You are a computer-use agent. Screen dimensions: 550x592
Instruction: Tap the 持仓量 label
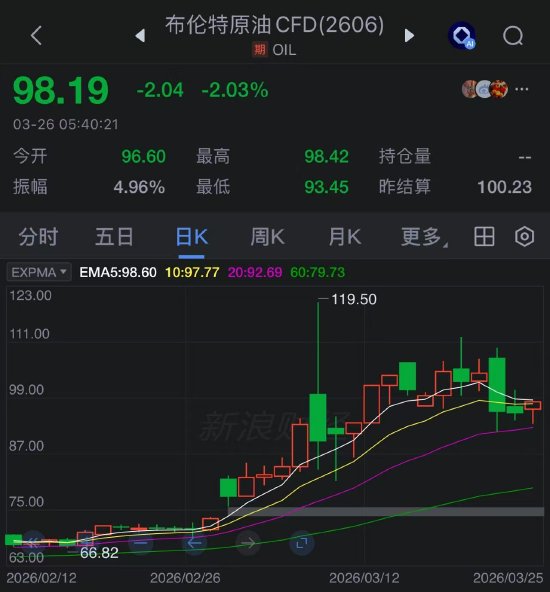point(405,156)
